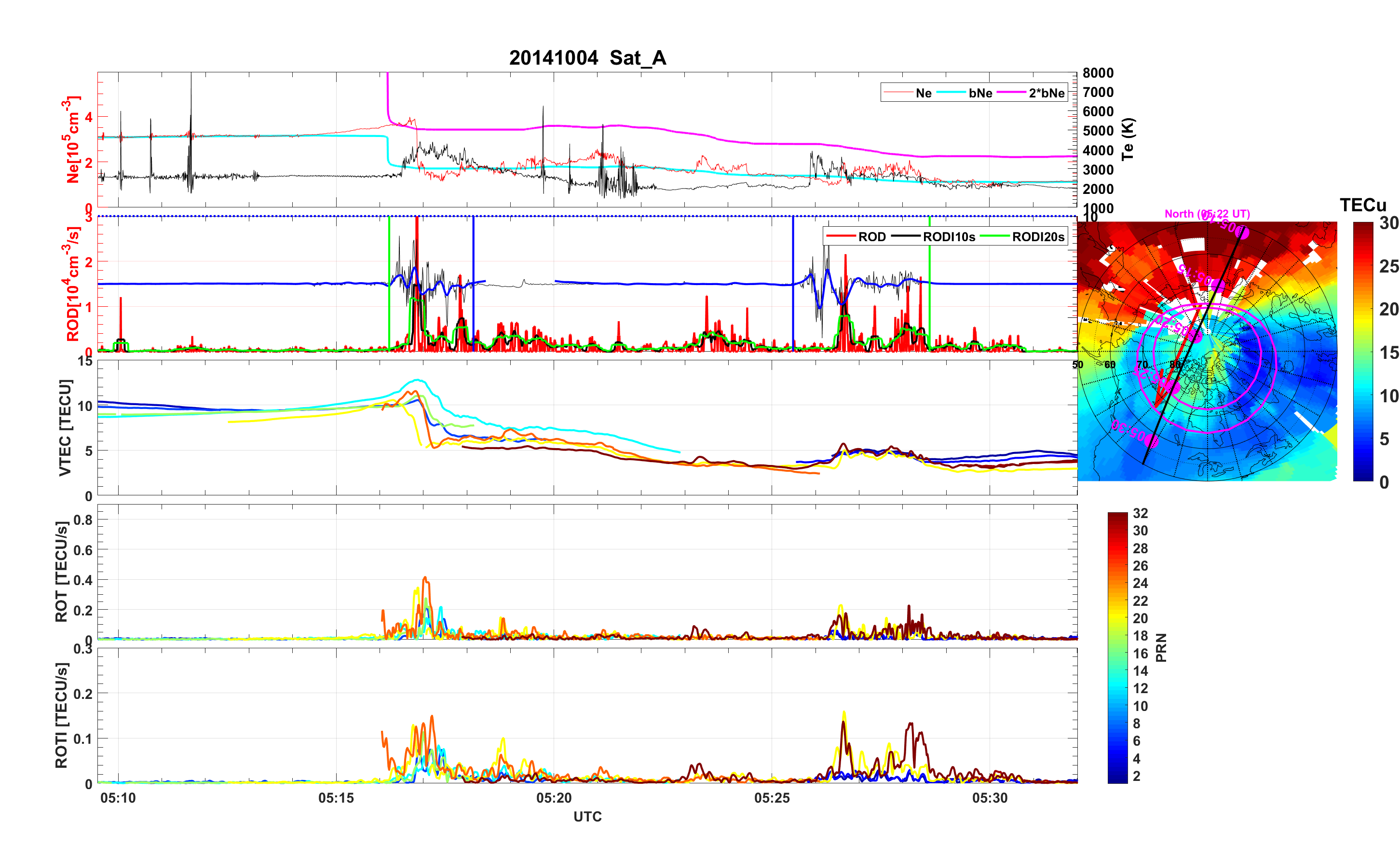Click the 5000 tick on Te axis

click(x=1098, y=131)
